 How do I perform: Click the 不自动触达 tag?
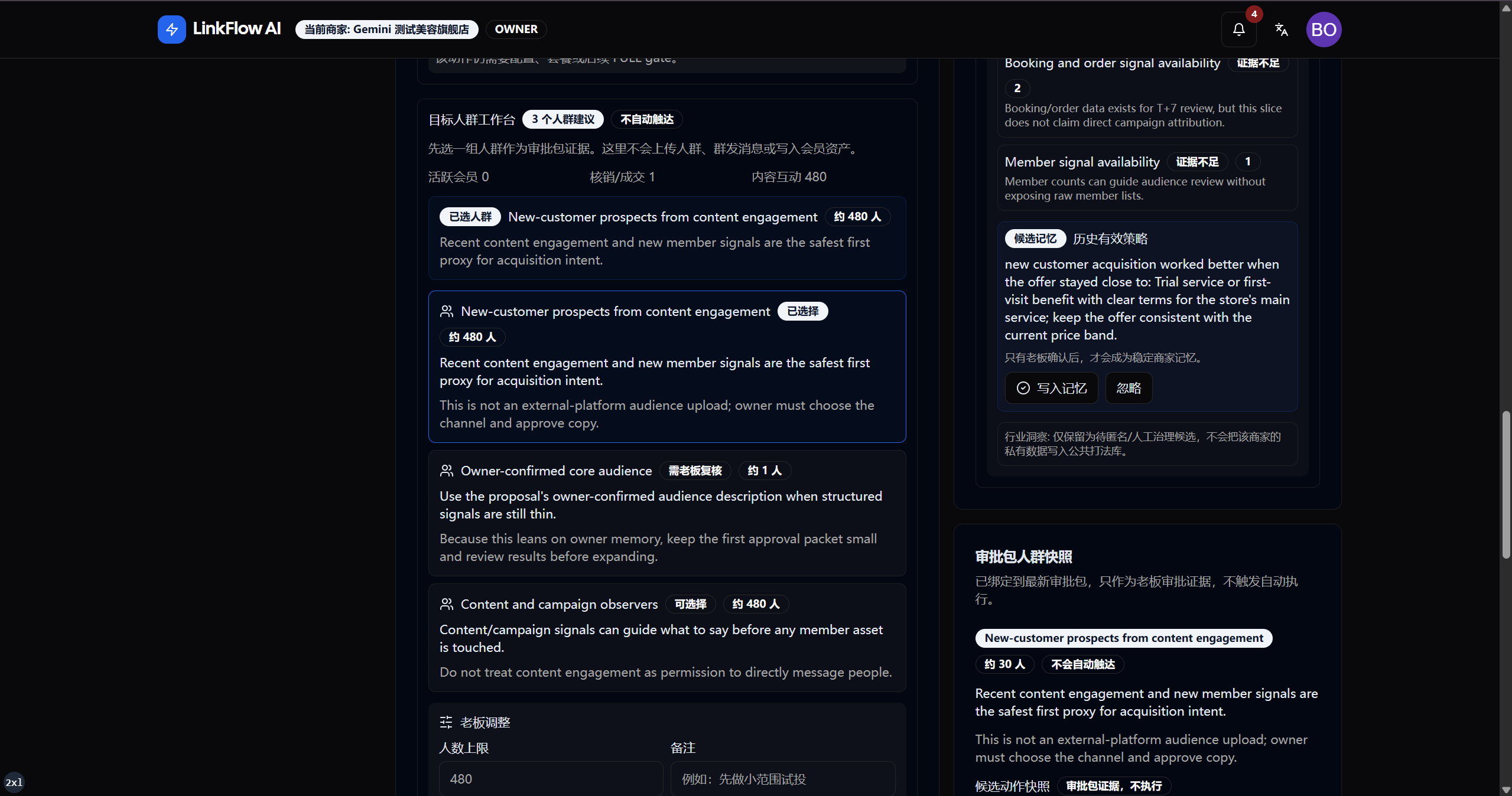[646, 119]
